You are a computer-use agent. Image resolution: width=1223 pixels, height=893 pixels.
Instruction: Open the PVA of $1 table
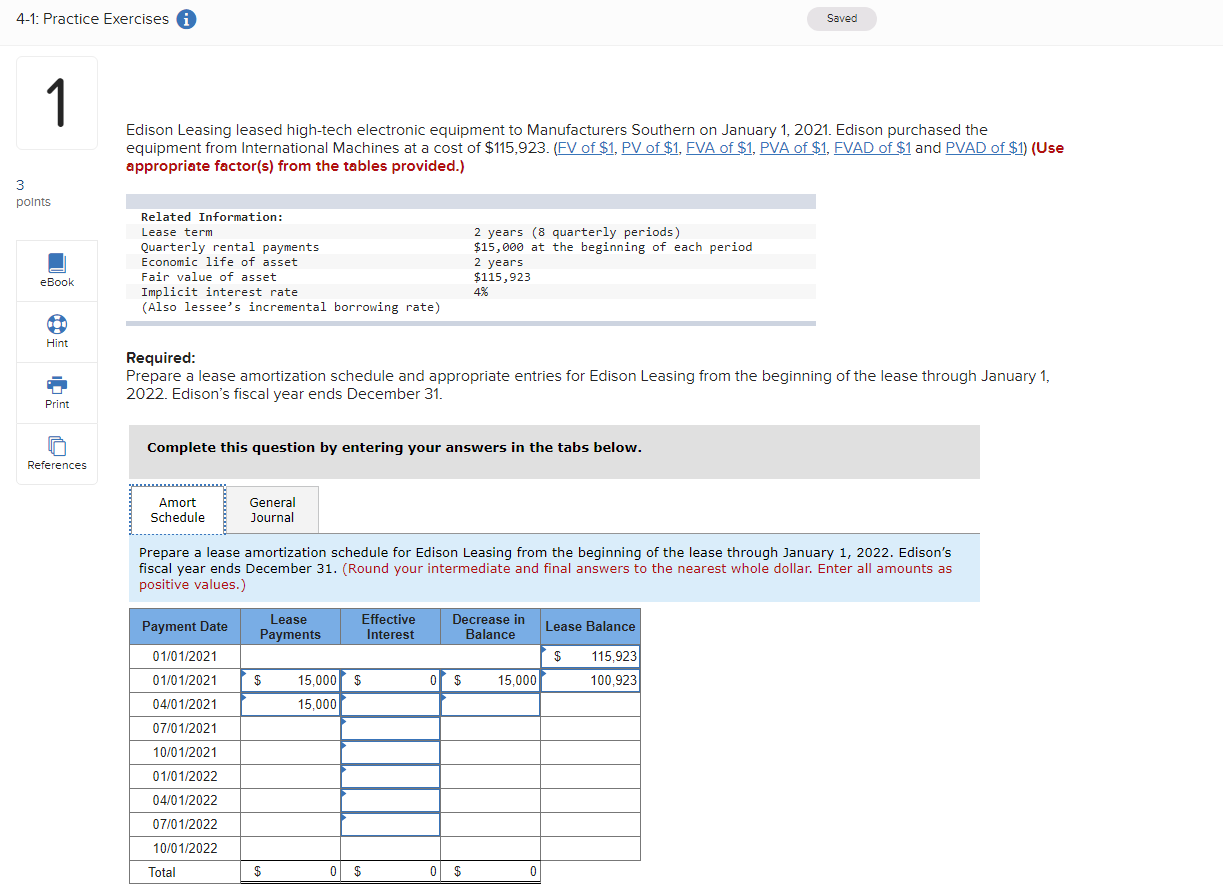[793, 147]
